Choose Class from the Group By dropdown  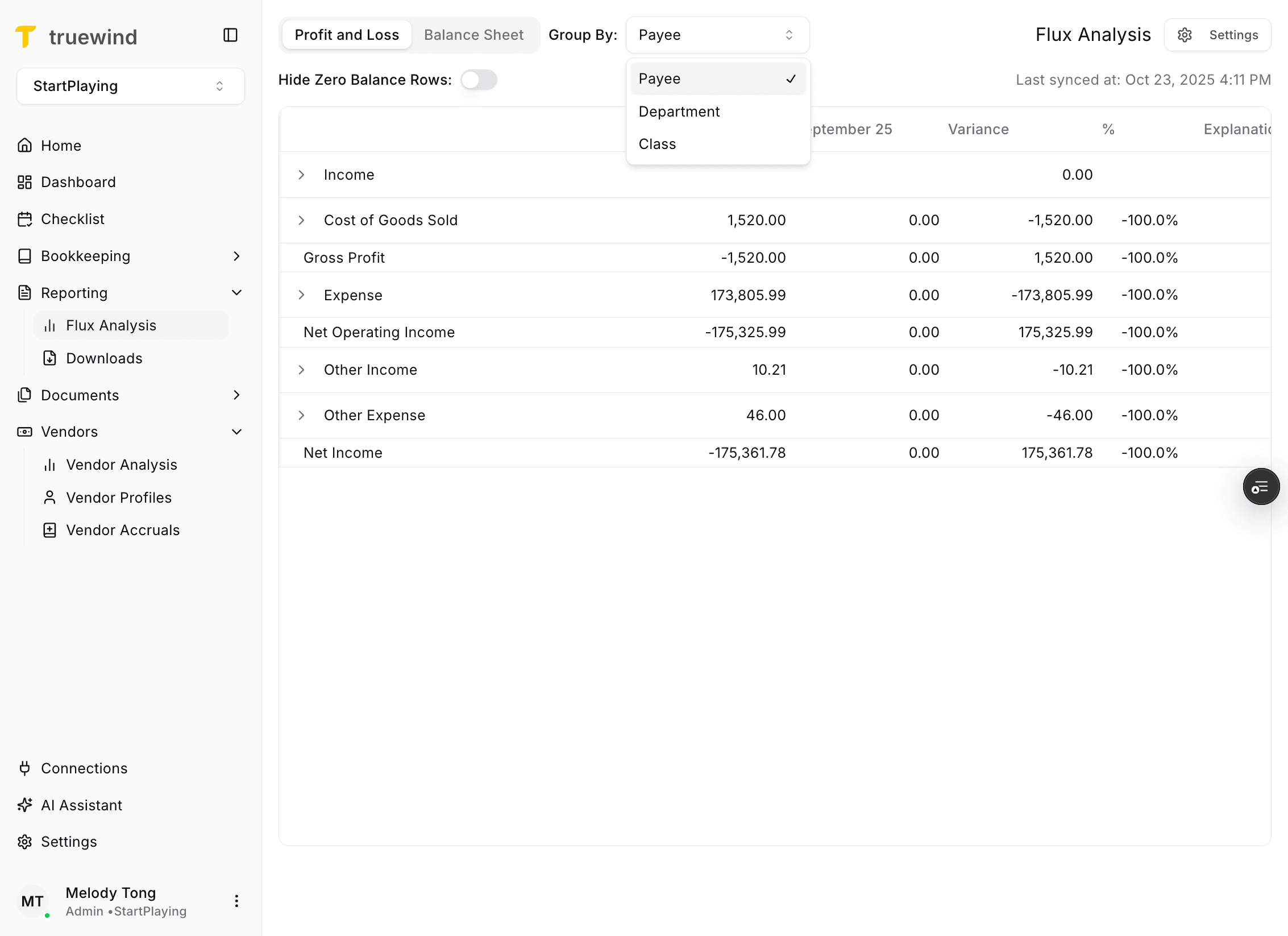pyautogui.click(x=657, y=144)
